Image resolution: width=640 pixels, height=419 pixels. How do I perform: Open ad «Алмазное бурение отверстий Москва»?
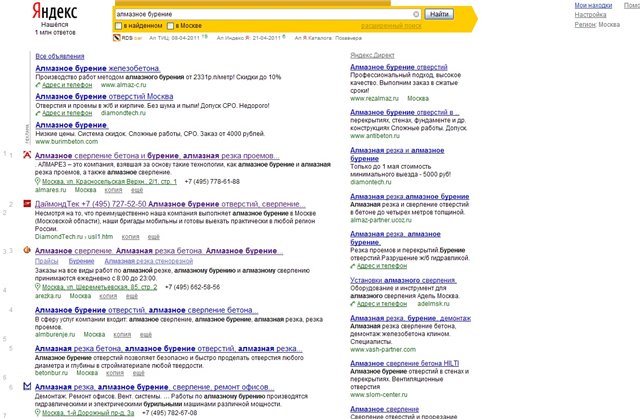pyautogui.click(x=104, y=96)
